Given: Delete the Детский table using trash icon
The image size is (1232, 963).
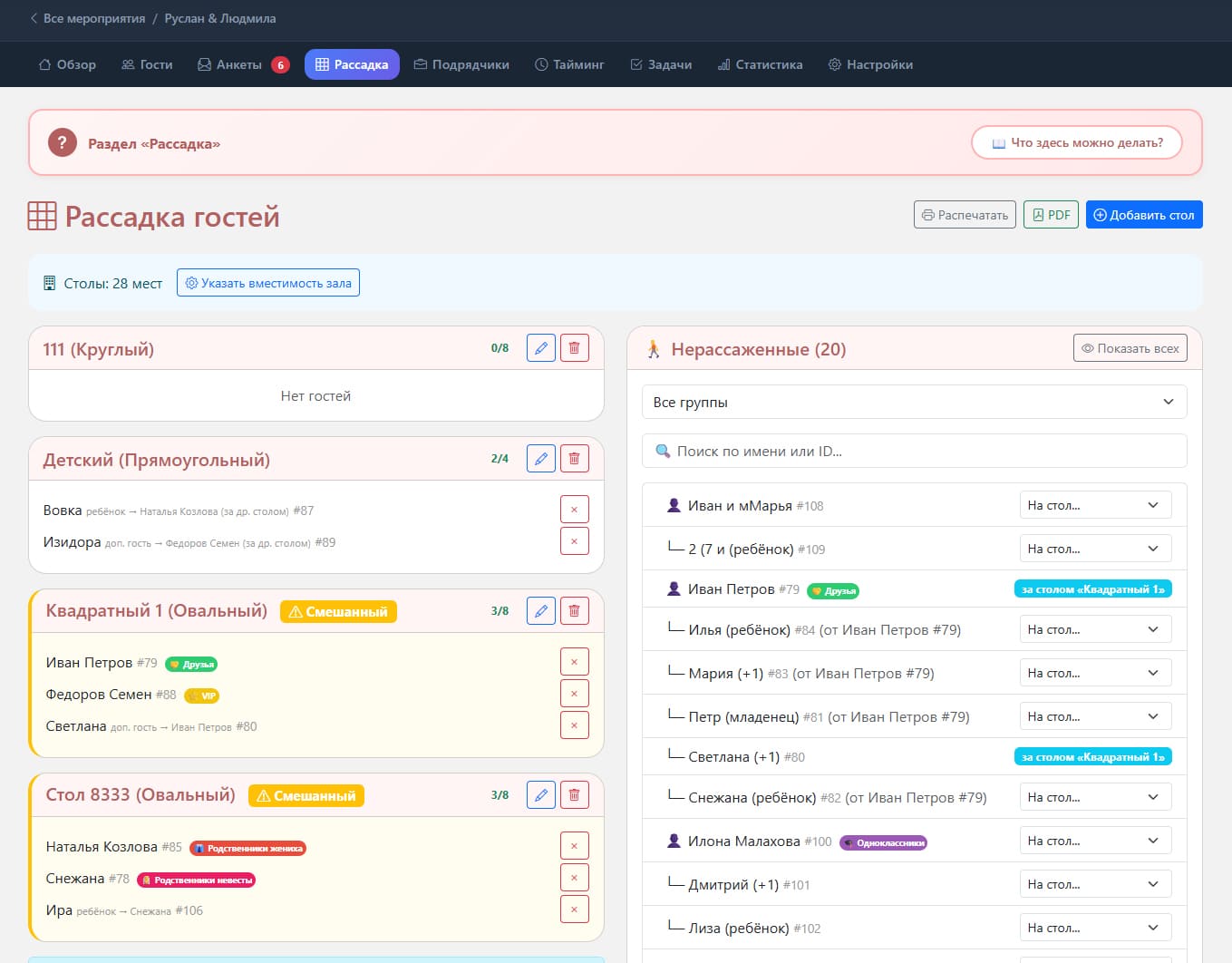Looking at the screenshot, I should pos(575,459).
